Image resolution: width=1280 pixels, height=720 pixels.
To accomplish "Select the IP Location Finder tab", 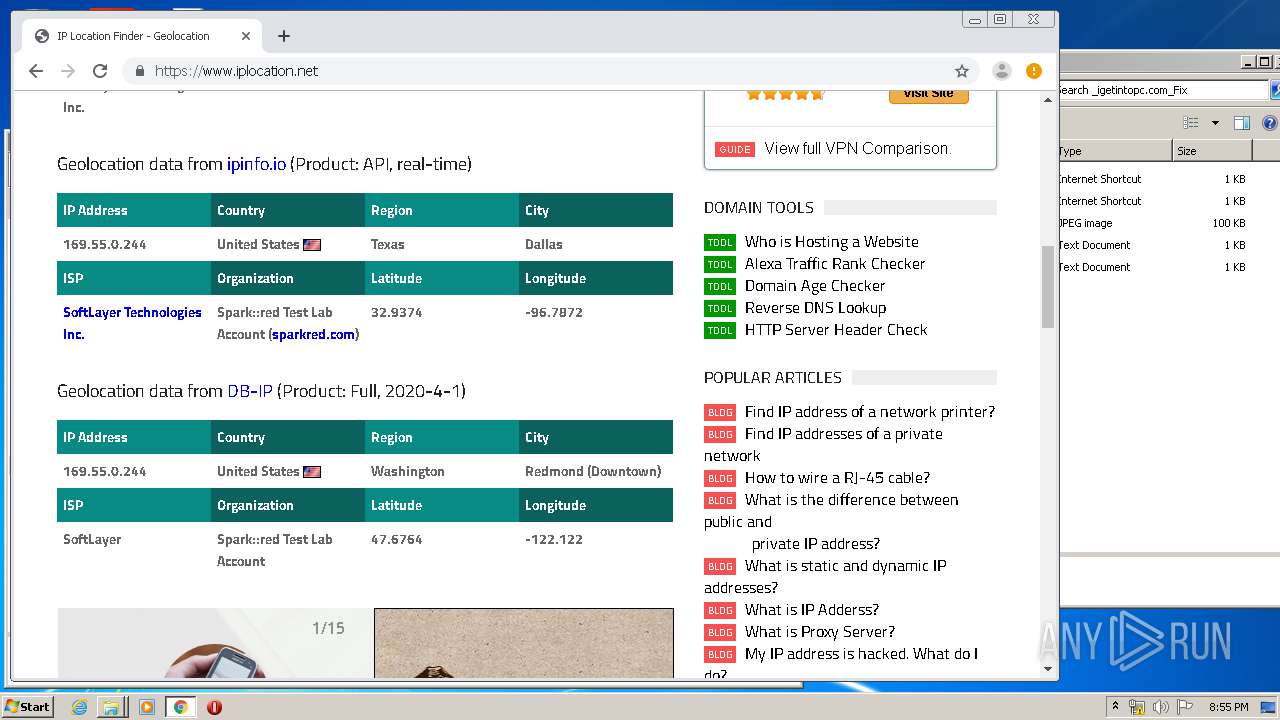I will (x=142, y=36).
